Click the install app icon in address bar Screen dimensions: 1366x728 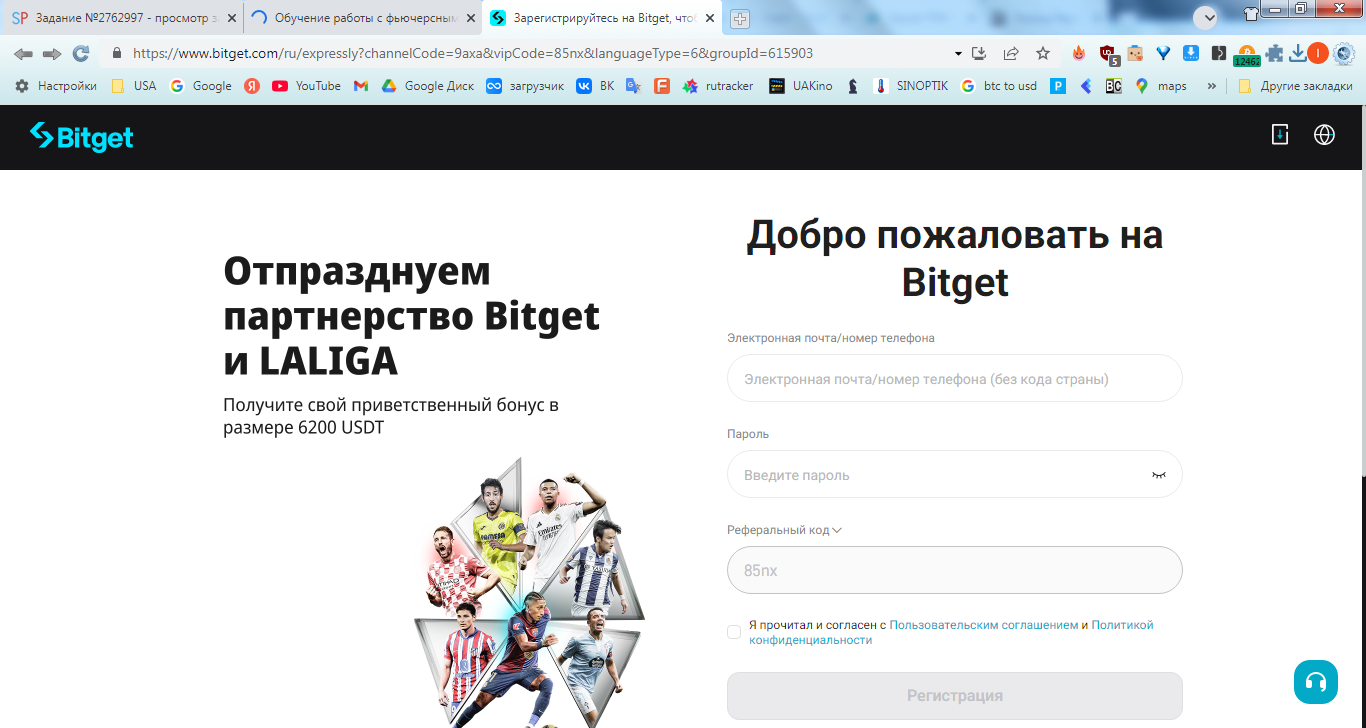pos(979,54)
